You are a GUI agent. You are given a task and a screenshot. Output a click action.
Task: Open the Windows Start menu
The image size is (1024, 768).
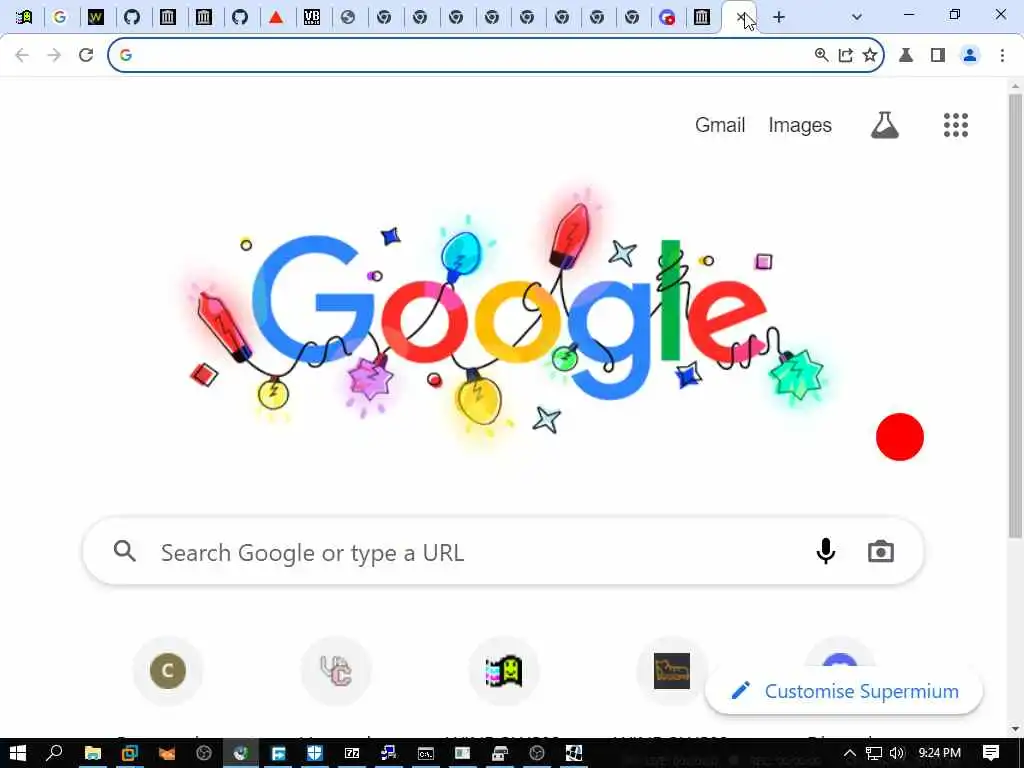18,753
